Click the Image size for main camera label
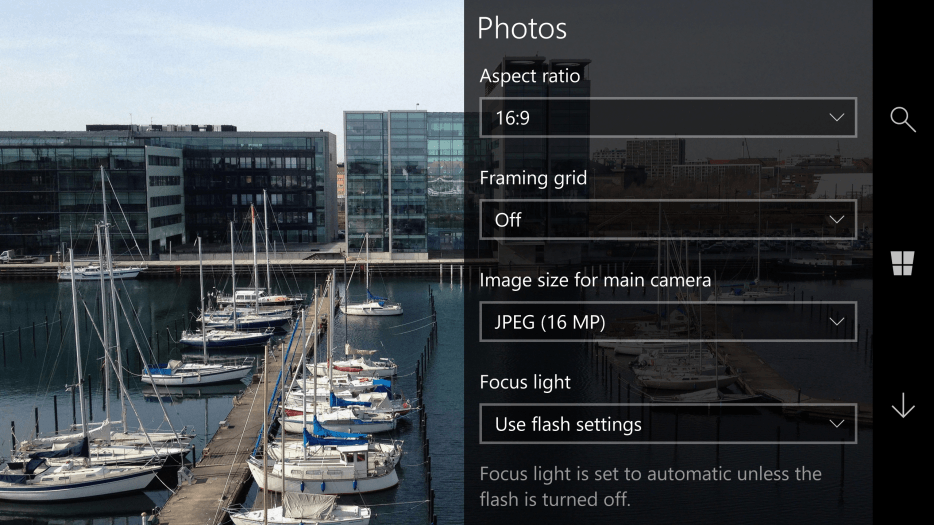934x525 pixels. coord(595,280)
